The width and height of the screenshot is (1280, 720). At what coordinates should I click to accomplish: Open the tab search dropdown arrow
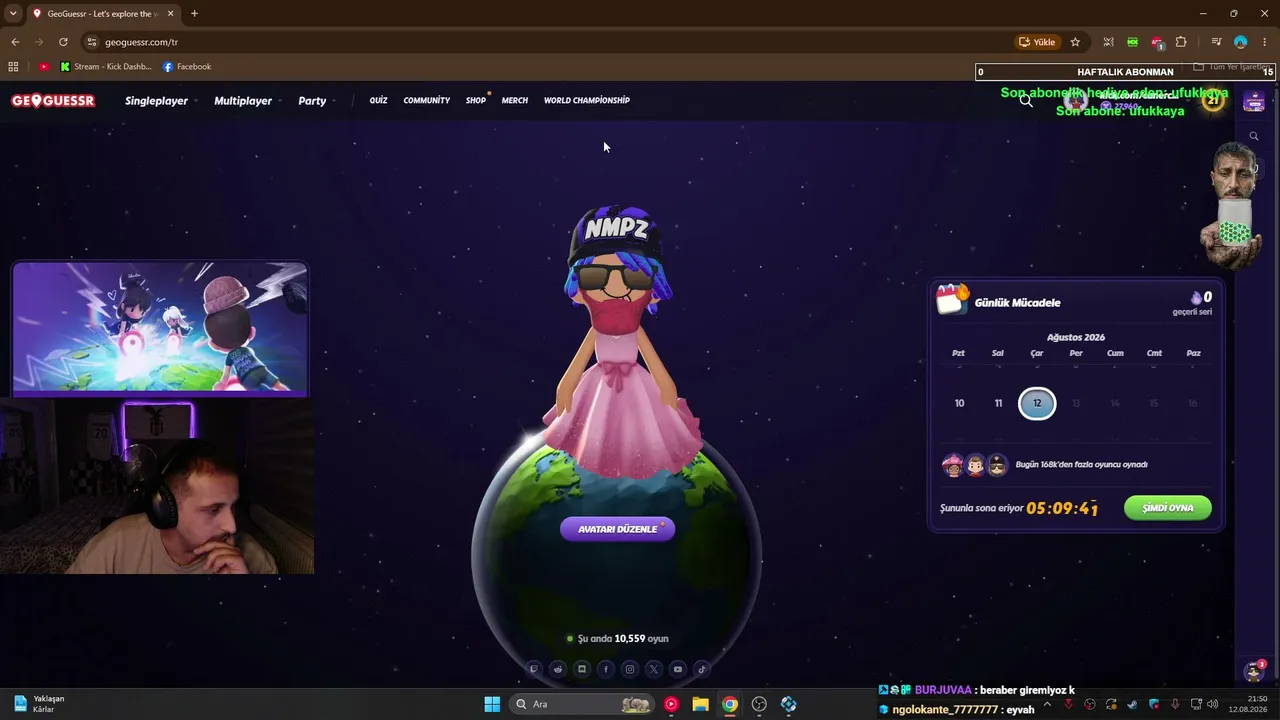[x=13, y=14]
